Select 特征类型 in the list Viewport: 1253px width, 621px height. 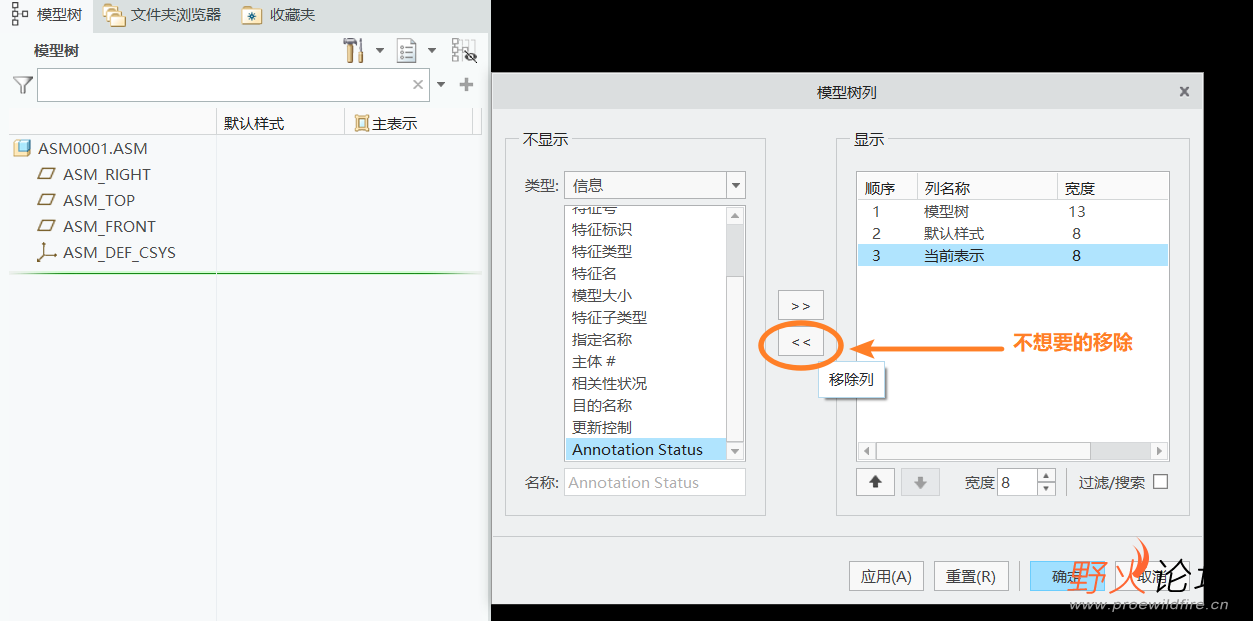click(x=645, y=252)
